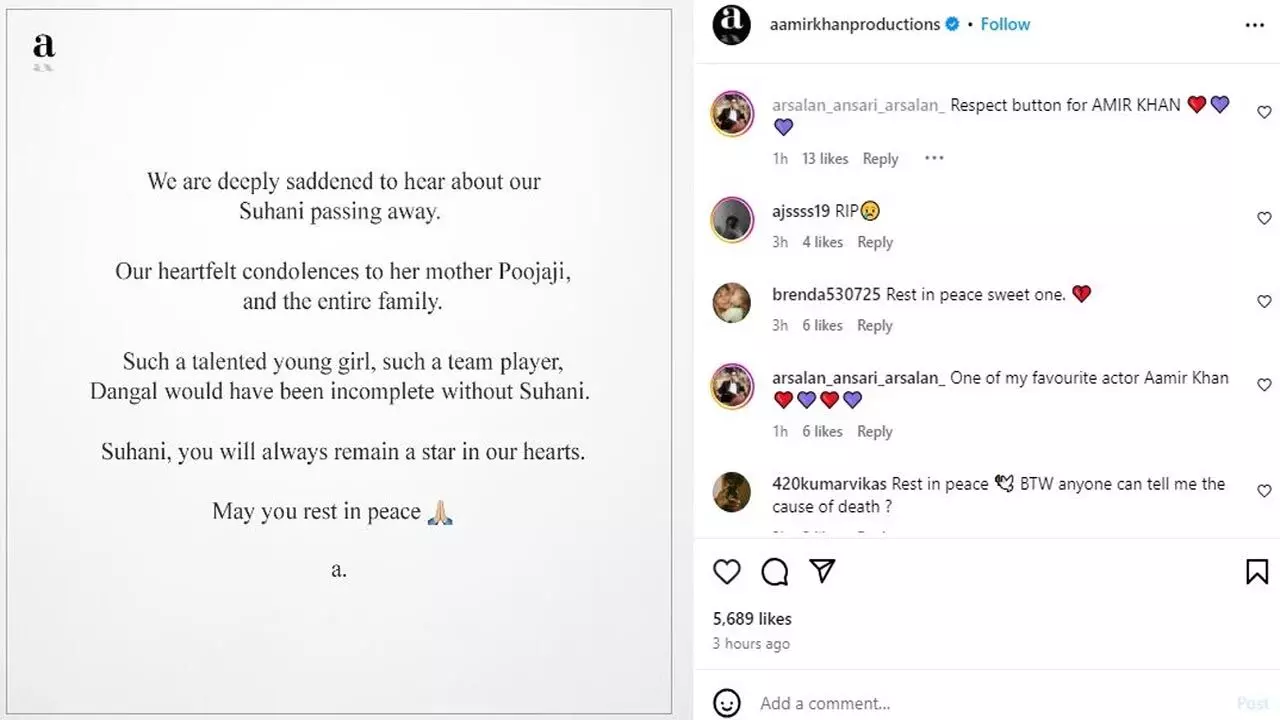
Task: Open the post's three-dot options menu
Action: pos(1255,25)
